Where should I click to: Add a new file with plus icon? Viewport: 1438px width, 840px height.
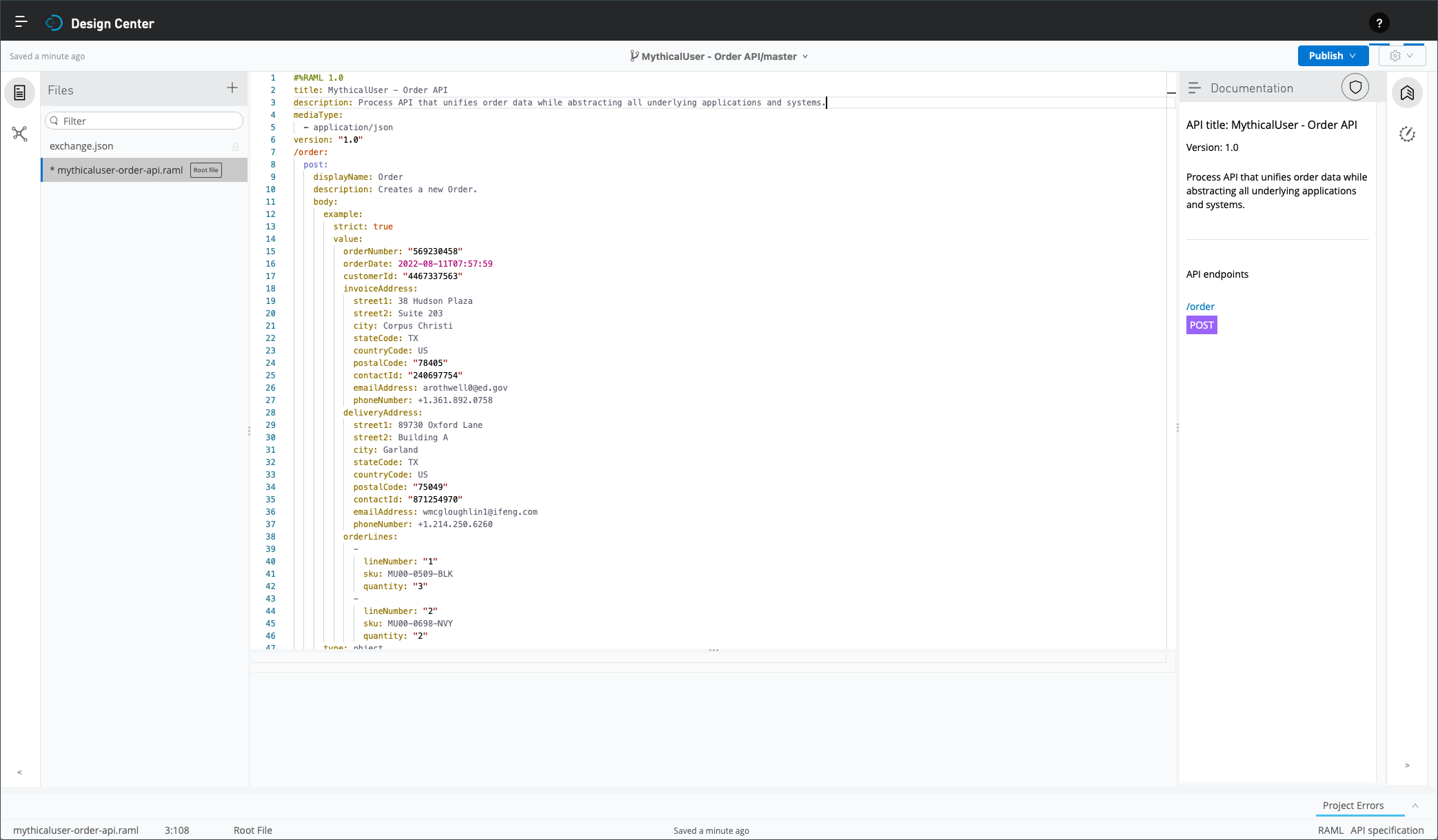pyautogui.click(x=232, y=88)
